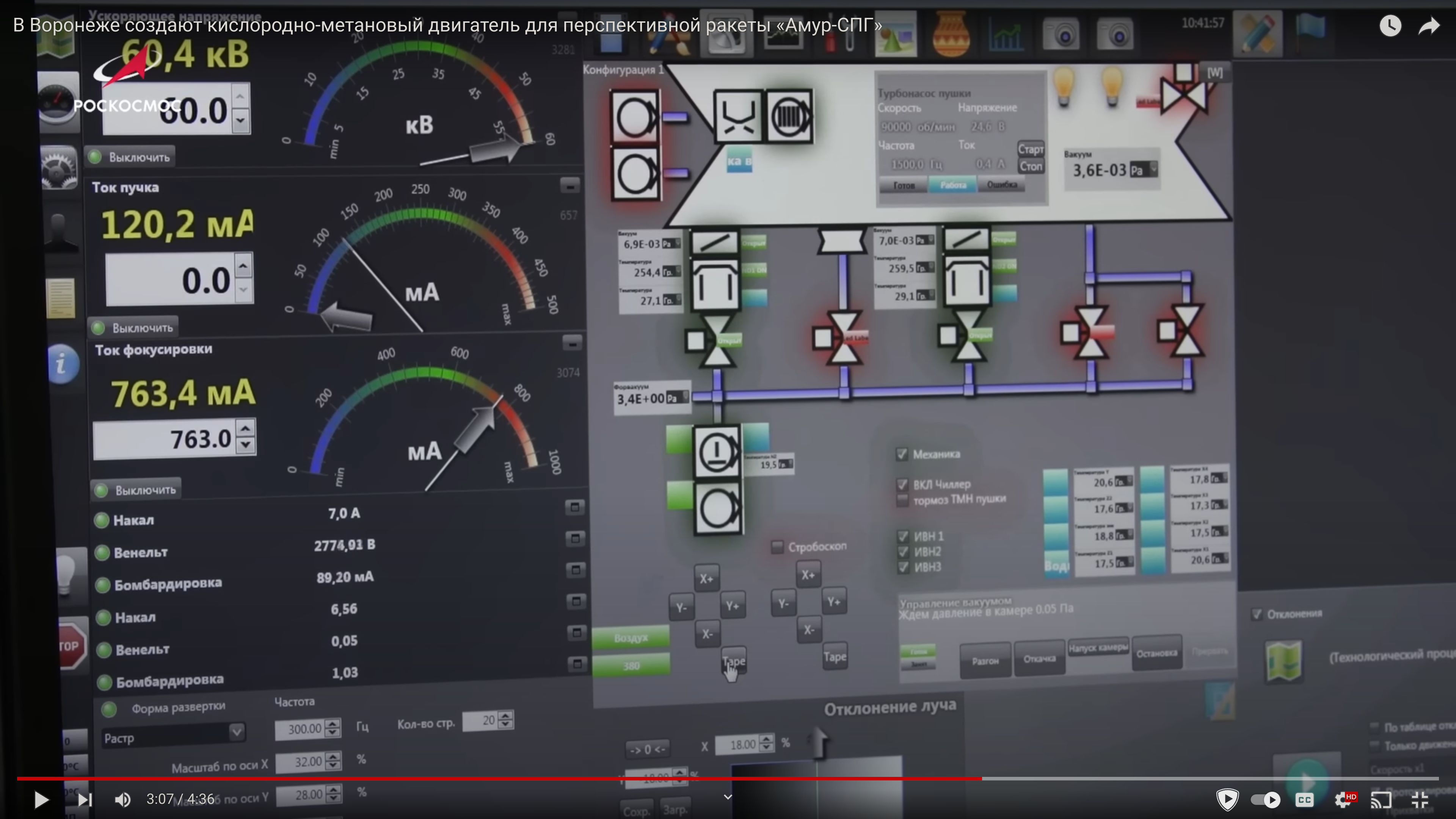The width and height of the screenshot is (1456, 819).
Task: Decrease the 60.0 kV voltage stepper
Action: pyautogui.click(x=241, y=120)
